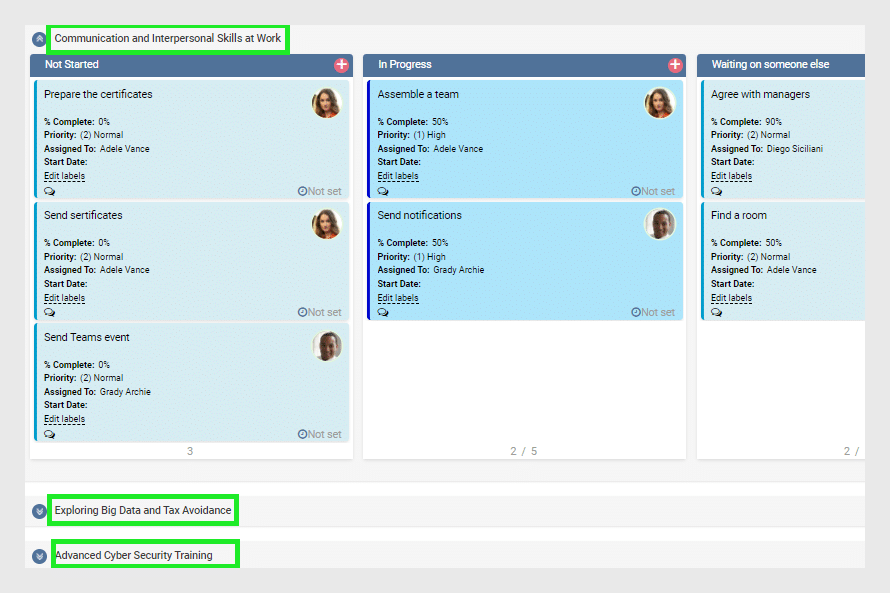Open comments on Send sertificates card

[49, 313]
